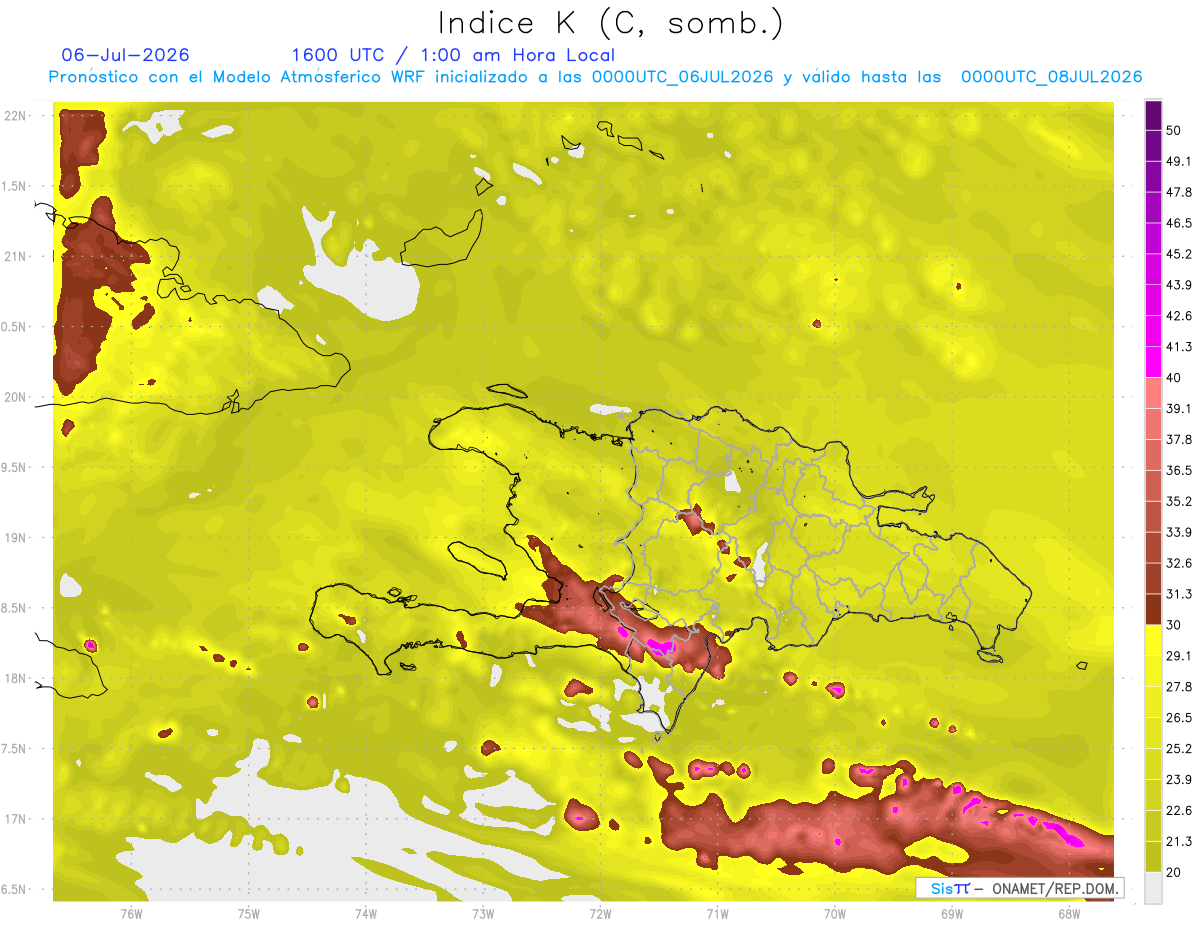Screen dimensions: 1200x927
Task: Click the longitude axis label "71W"
Action: point(717,913)
